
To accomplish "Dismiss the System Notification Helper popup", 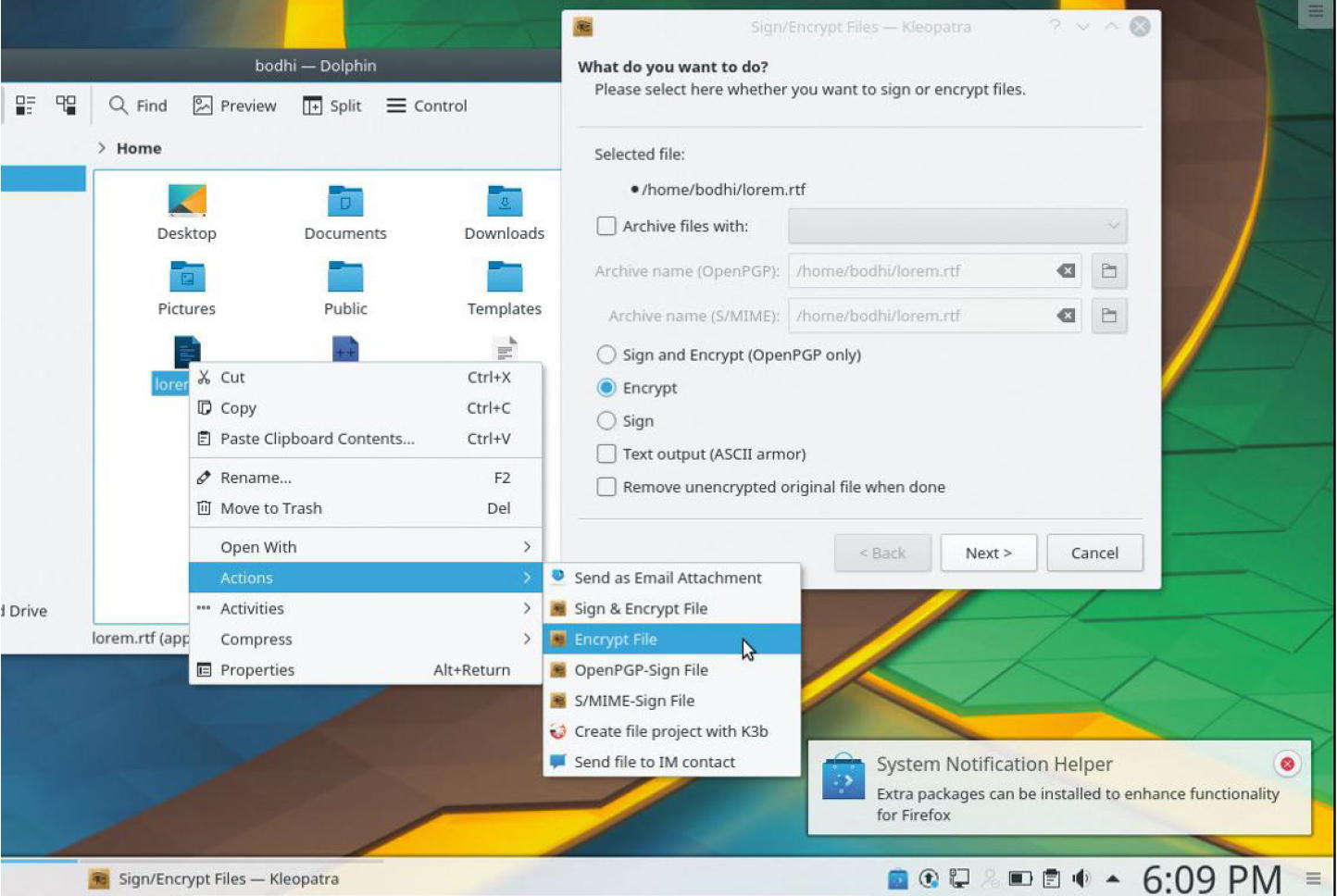I will click(x=1287, y=764).
